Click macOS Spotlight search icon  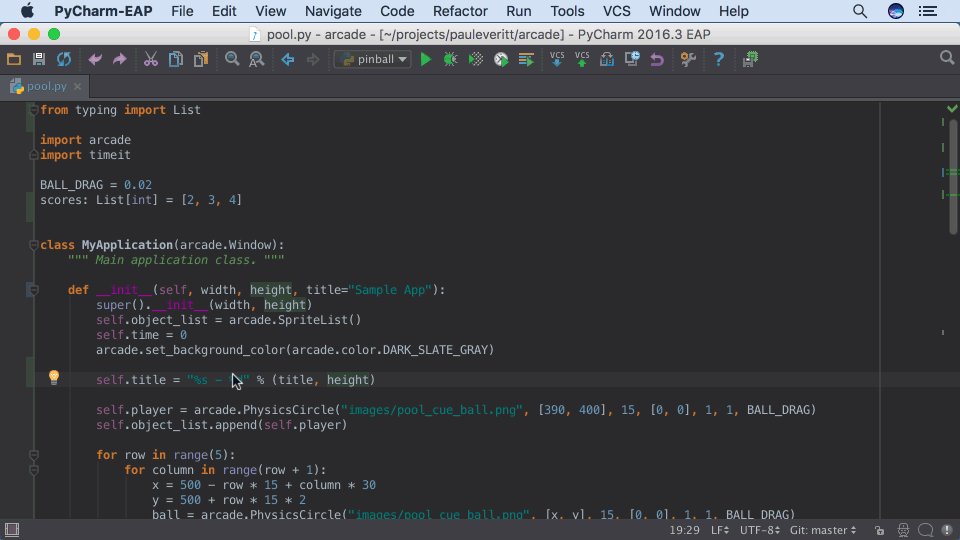coord(860,11)
